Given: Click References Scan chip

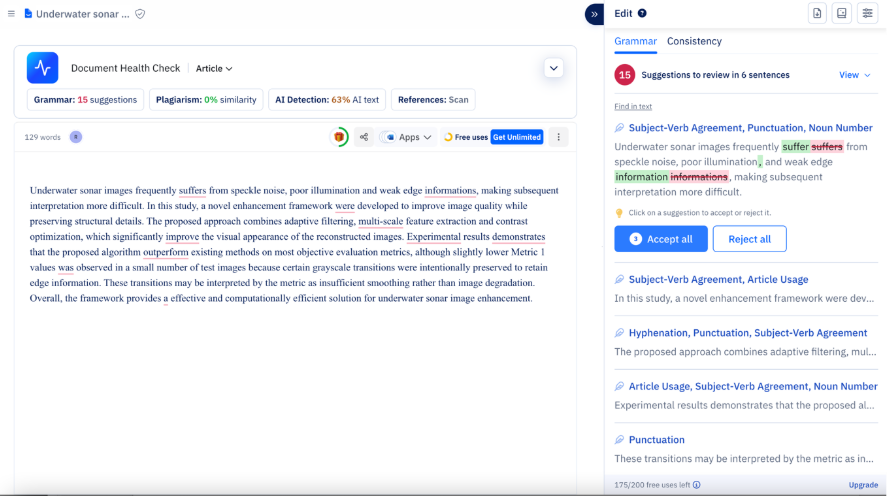Looking at the screenshot, I should [433, 100].
